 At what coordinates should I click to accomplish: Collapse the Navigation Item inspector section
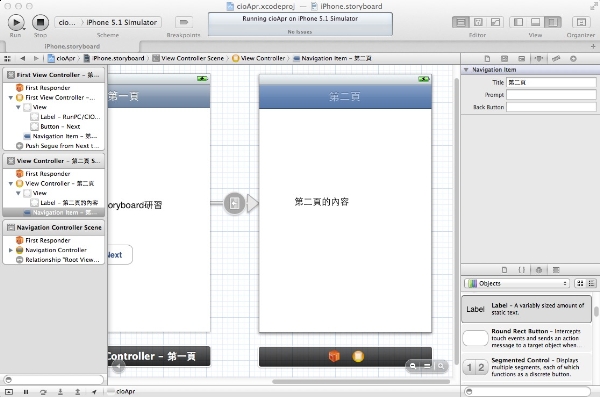(466, 70)
